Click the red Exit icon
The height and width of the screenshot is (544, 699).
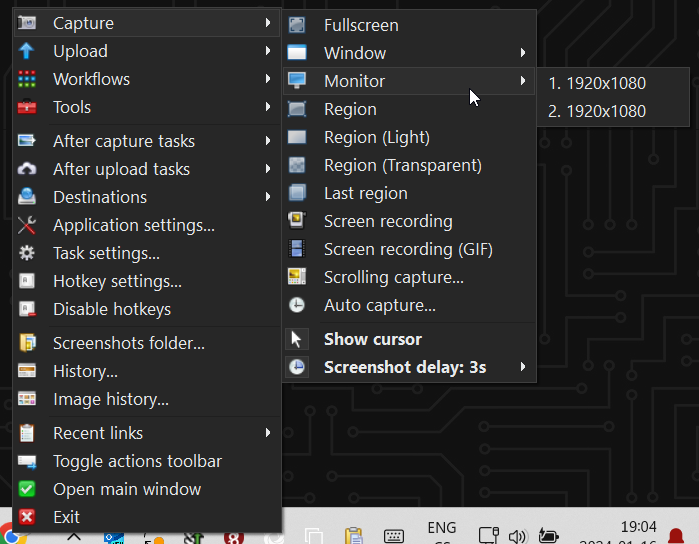point(28,517)
